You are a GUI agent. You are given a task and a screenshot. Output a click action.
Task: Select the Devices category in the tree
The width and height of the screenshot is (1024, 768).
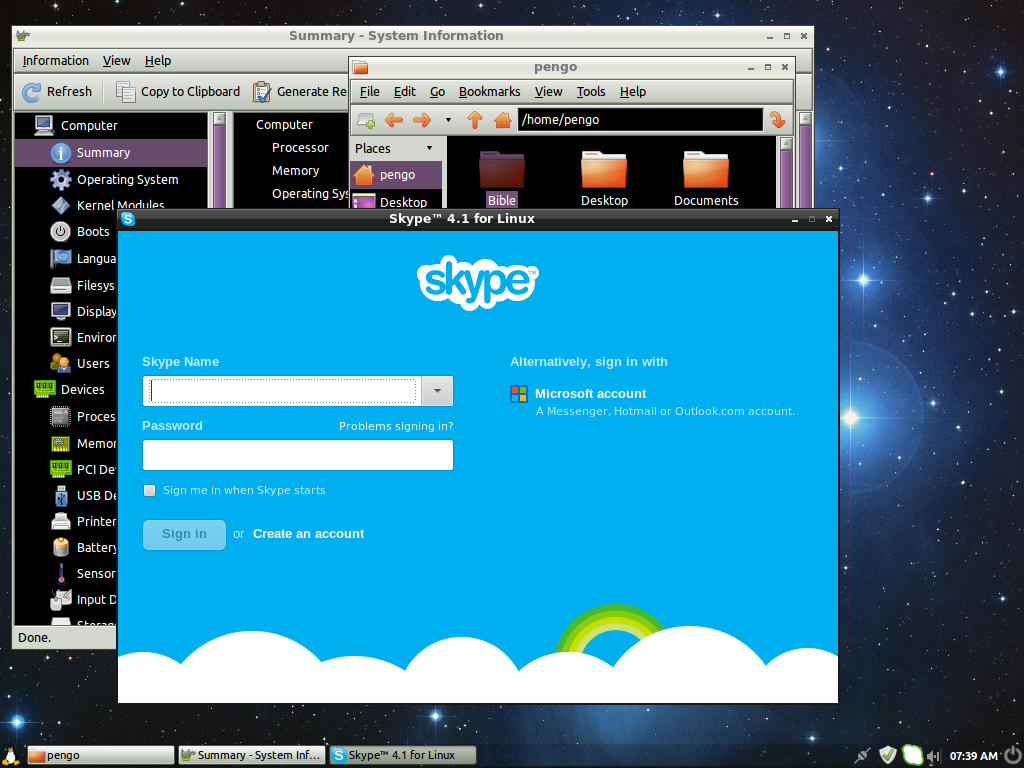point(69,390)
